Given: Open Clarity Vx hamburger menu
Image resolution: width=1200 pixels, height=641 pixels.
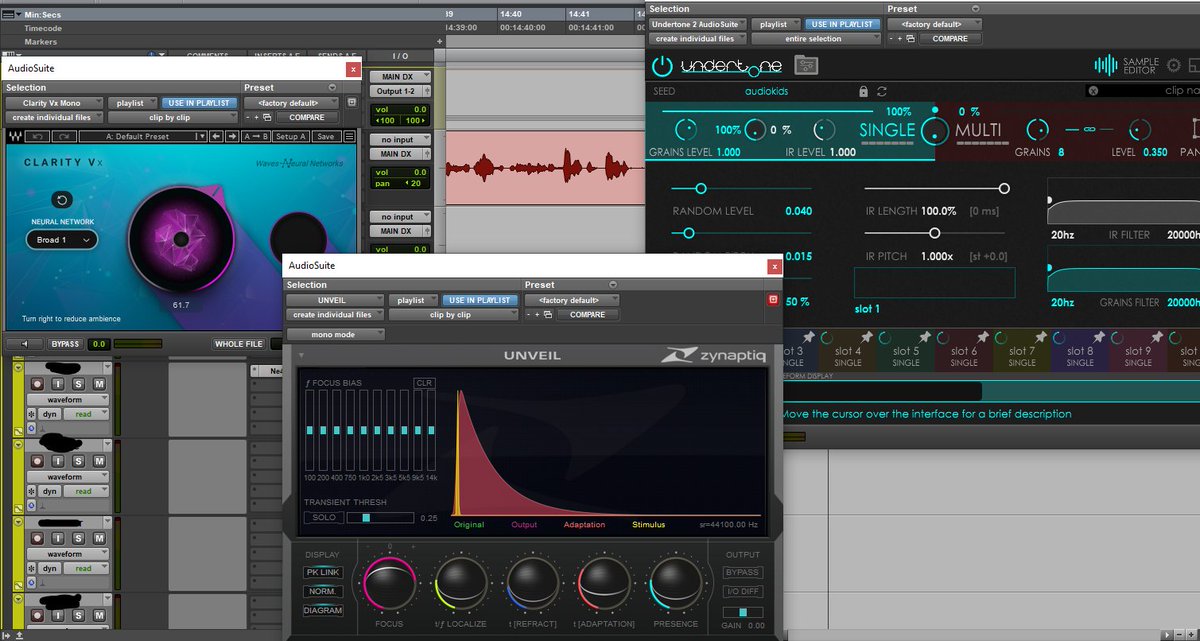Looking at the screenshot, I should point(351,136).
